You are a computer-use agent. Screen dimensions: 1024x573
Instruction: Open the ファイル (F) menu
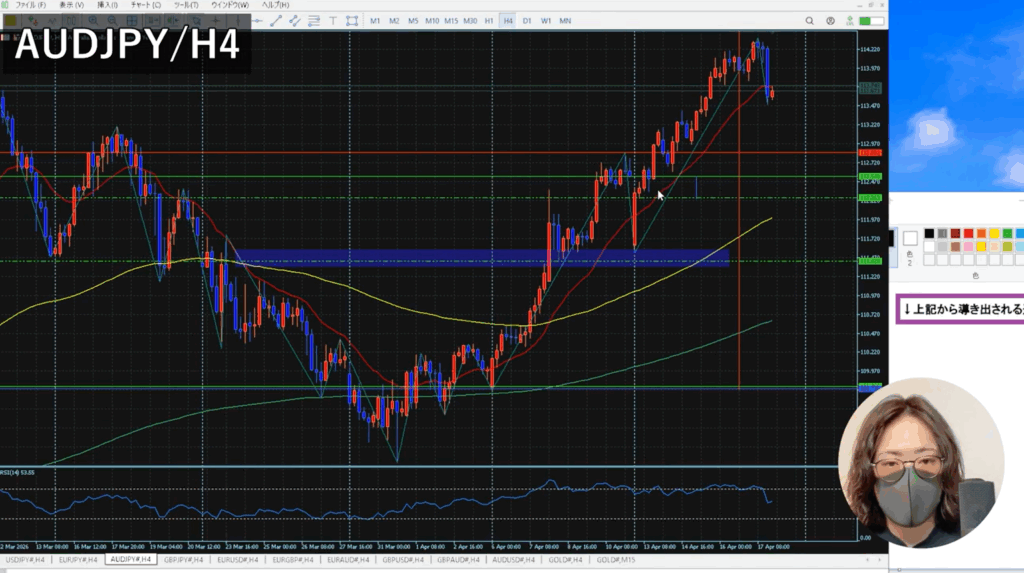click(31, 5)
